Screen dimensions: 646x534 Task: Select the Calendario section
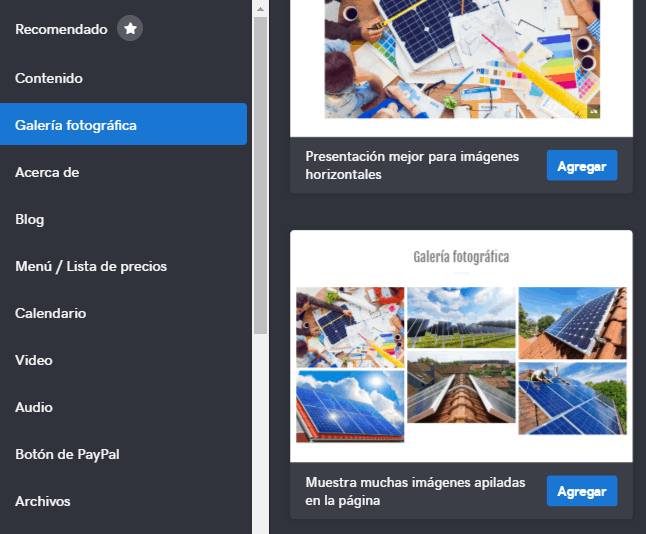pos(51,313)
